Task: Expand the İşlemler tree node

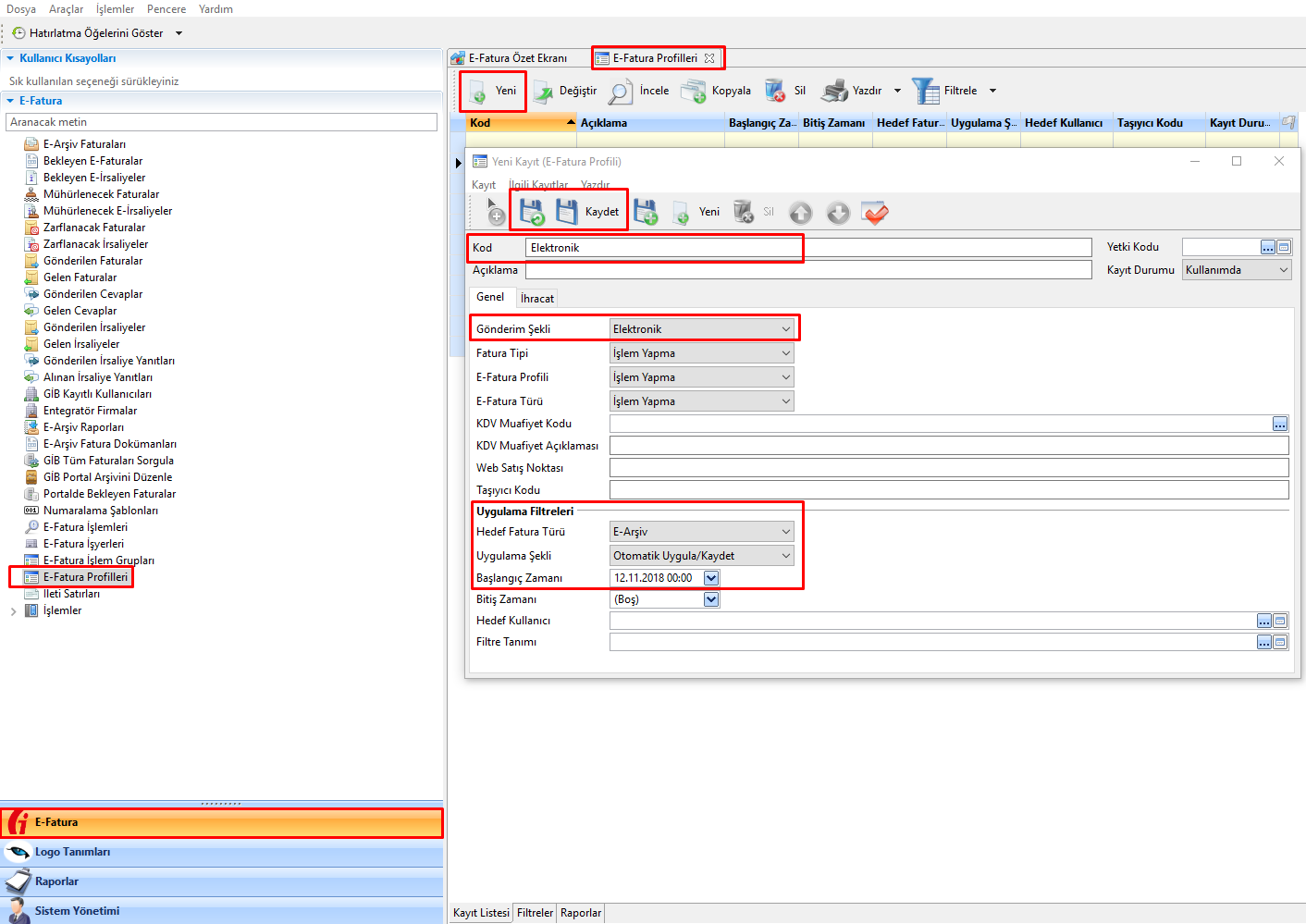Action: (13, 611)
